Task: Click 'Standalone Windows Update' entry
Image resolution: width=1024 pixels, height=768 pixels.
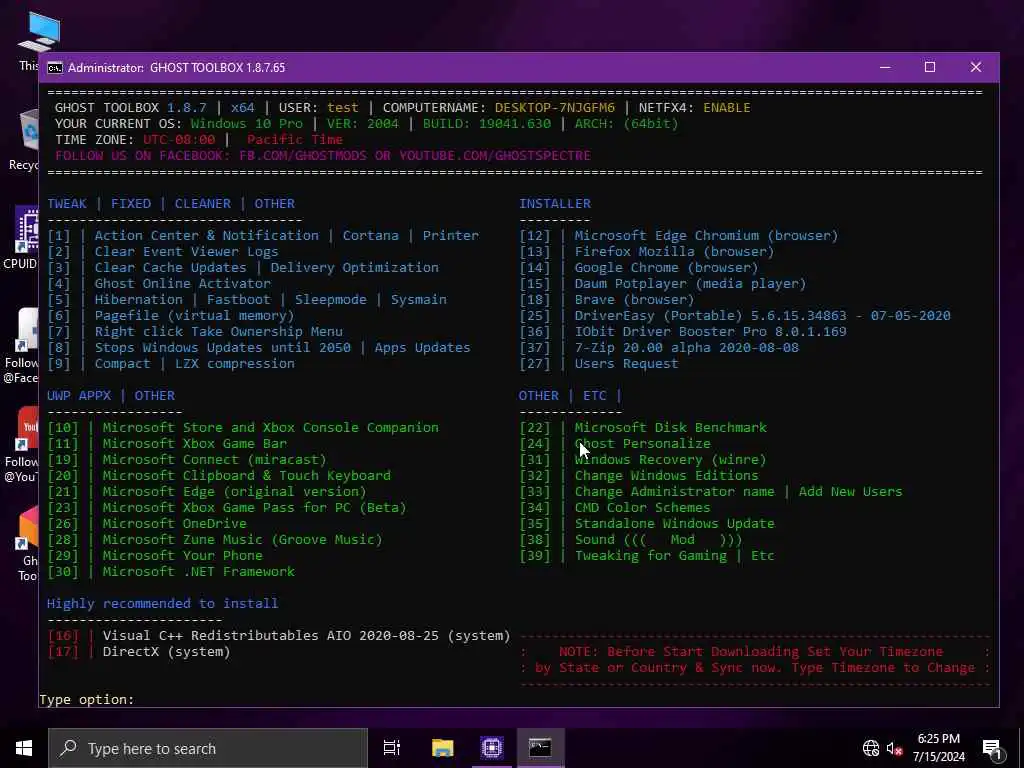Action: 675,524
